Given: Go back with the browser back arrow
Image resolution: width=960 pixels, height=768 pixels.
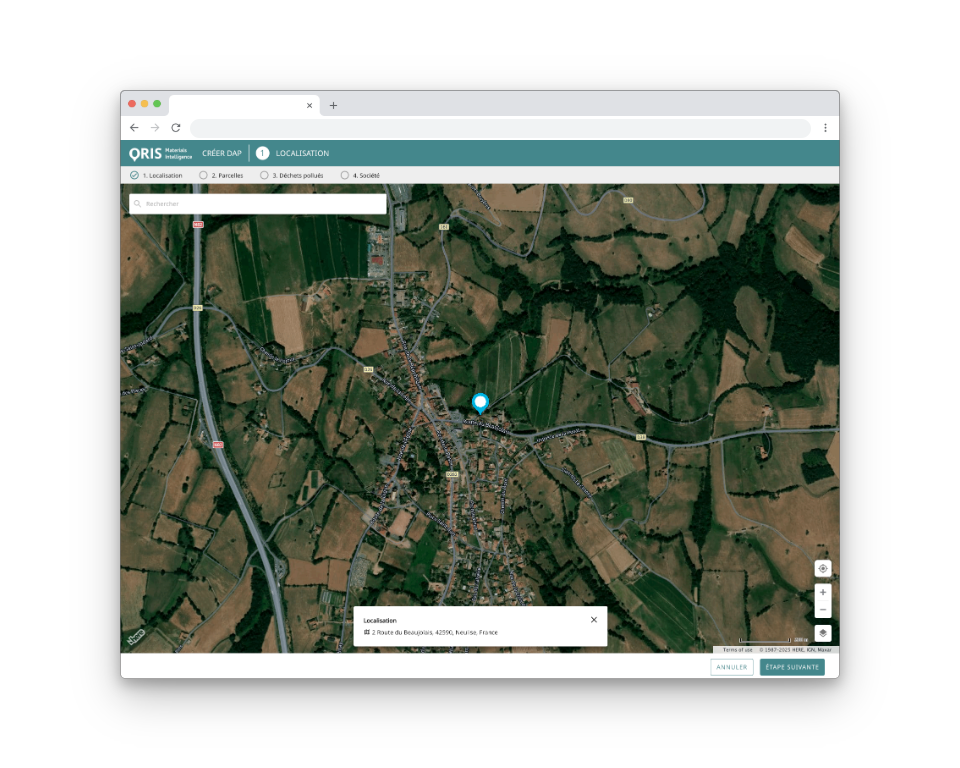Looking at the screenshot, I should pyautogui.click(x=134, y=128).
